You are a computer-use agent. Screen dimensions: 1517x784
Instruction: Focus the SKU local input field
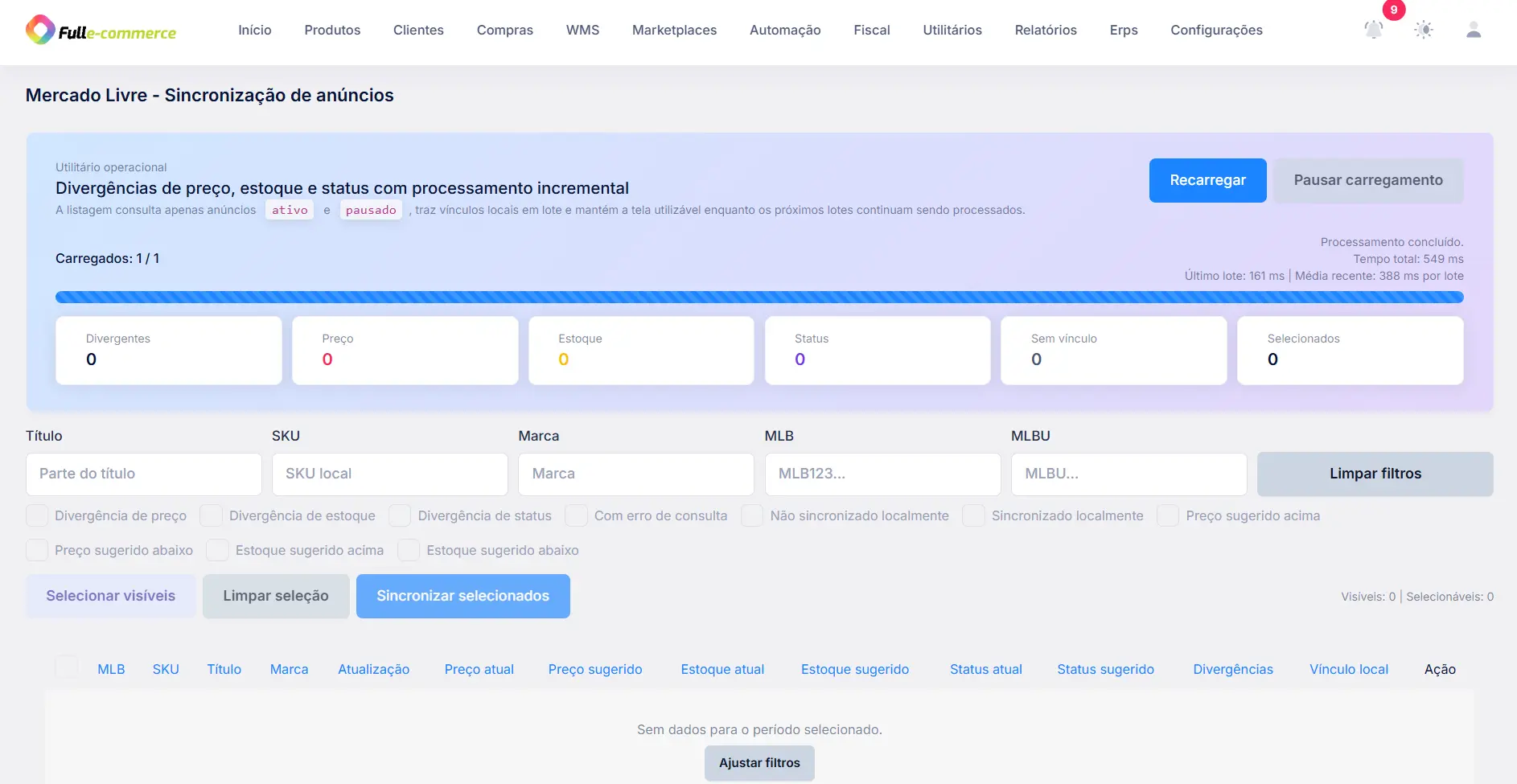click(390, 474)
